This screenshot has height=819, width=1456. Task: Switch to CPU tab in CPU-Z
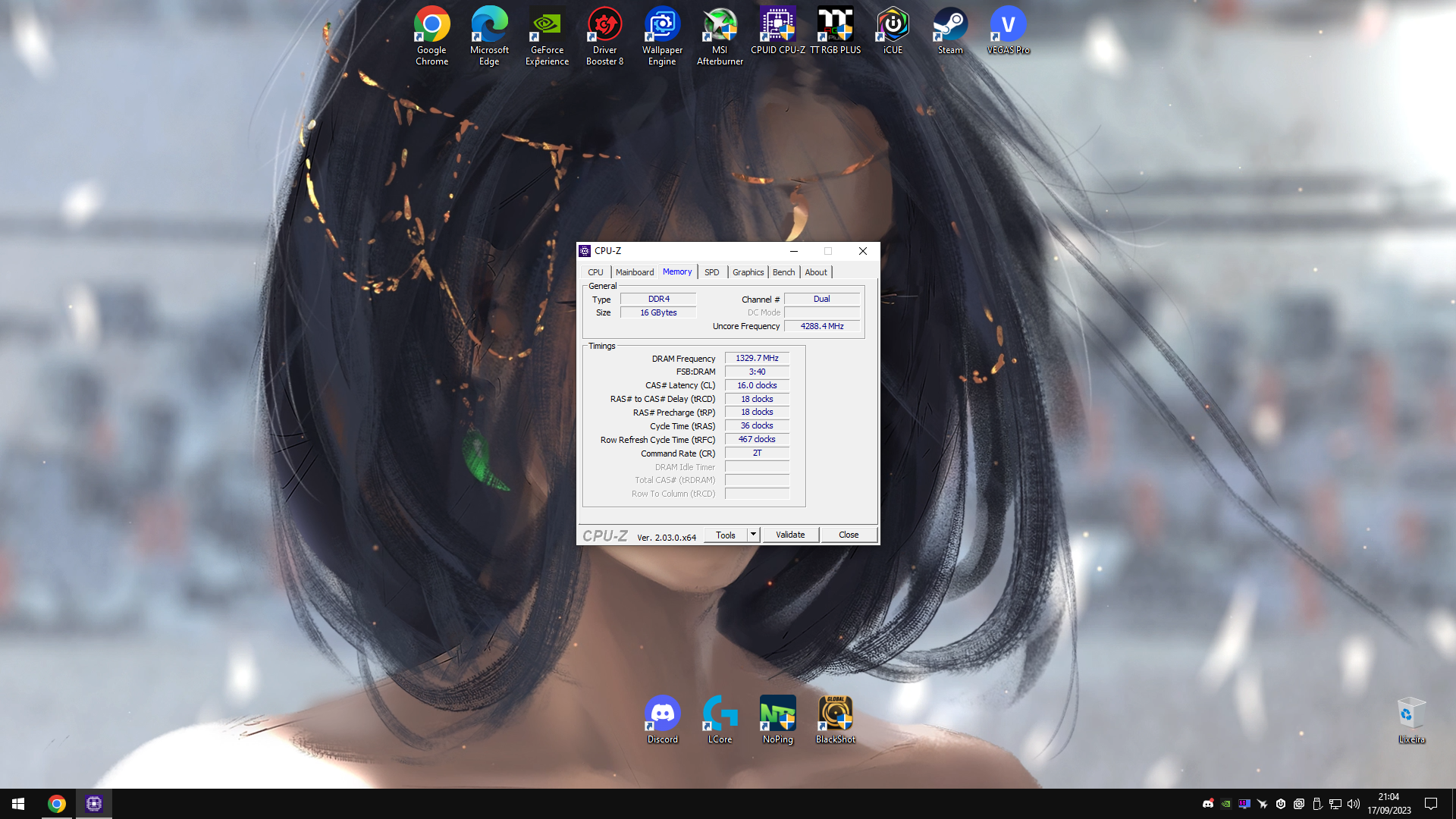click(x=595, y=272)
